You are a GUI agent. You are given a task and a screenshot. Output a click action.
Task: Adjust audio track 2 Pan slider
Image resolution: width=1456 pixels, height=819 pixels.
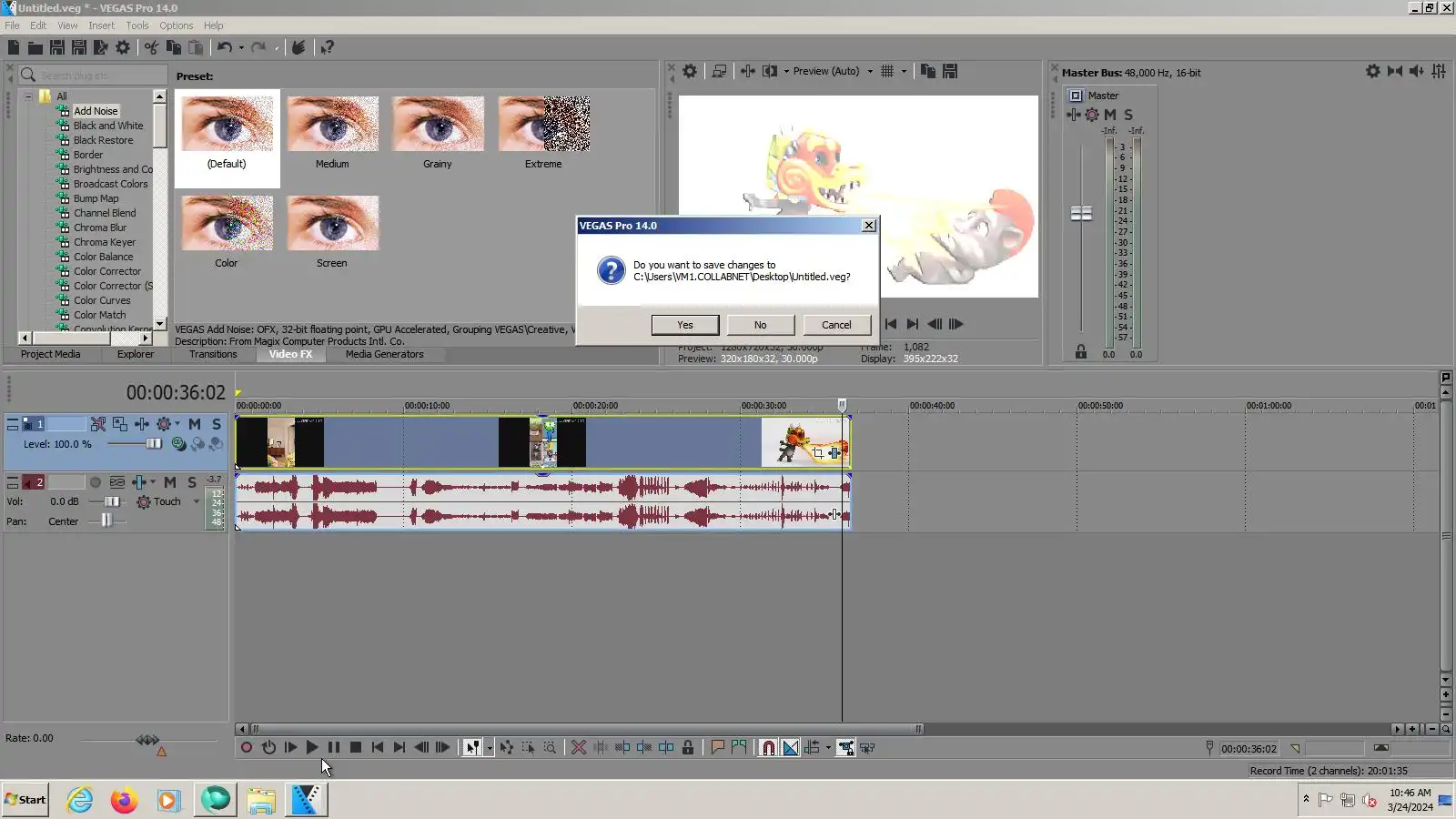tap(107, 521)
